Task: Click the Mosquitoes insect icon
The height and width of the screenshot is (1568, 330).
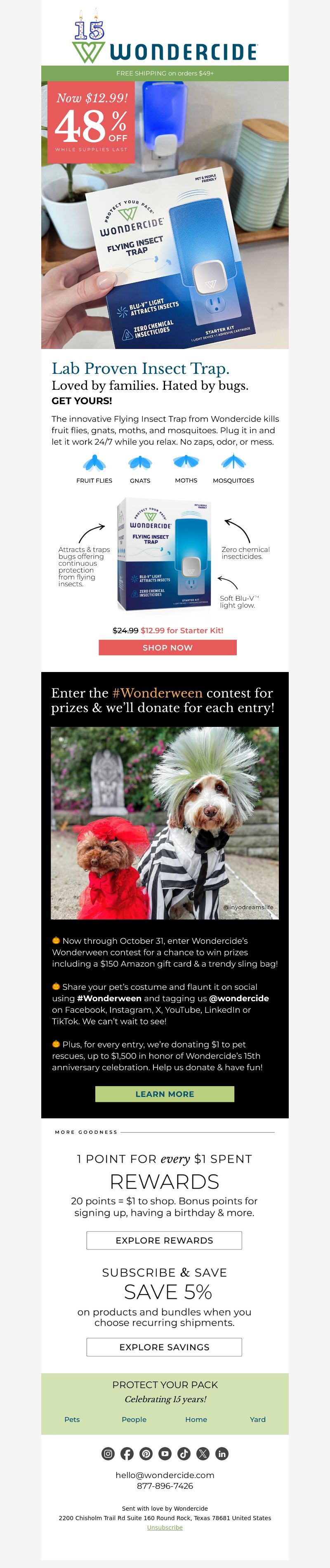Action: (x=233, y=462)
